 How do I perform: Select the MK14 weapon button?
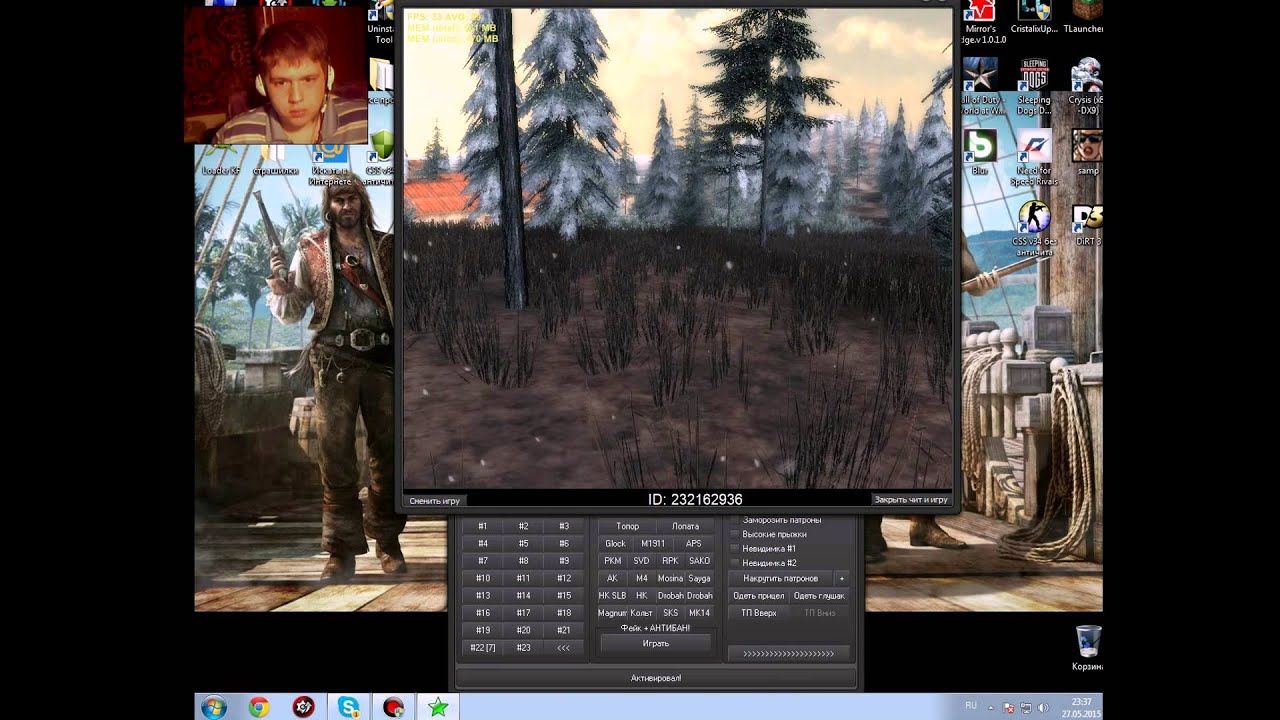click(700, 613)
